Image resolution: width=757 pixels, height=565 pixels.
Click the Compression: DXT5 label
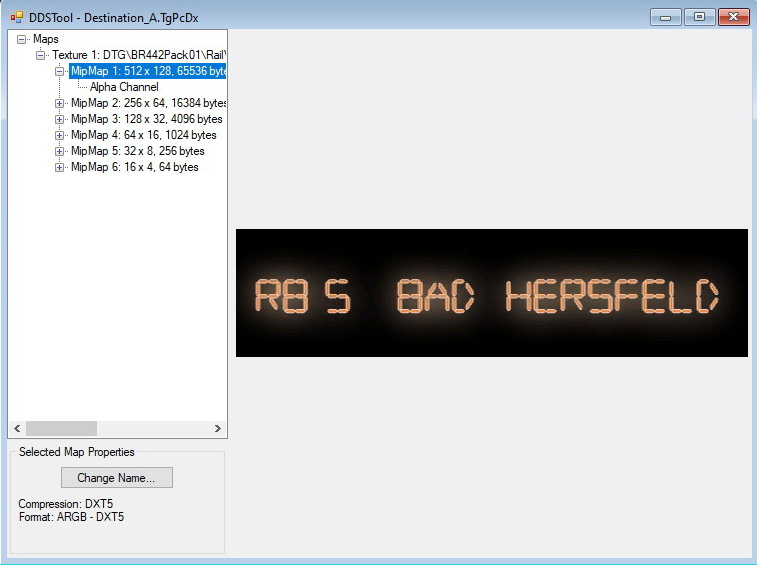click(x=66, y=504)
